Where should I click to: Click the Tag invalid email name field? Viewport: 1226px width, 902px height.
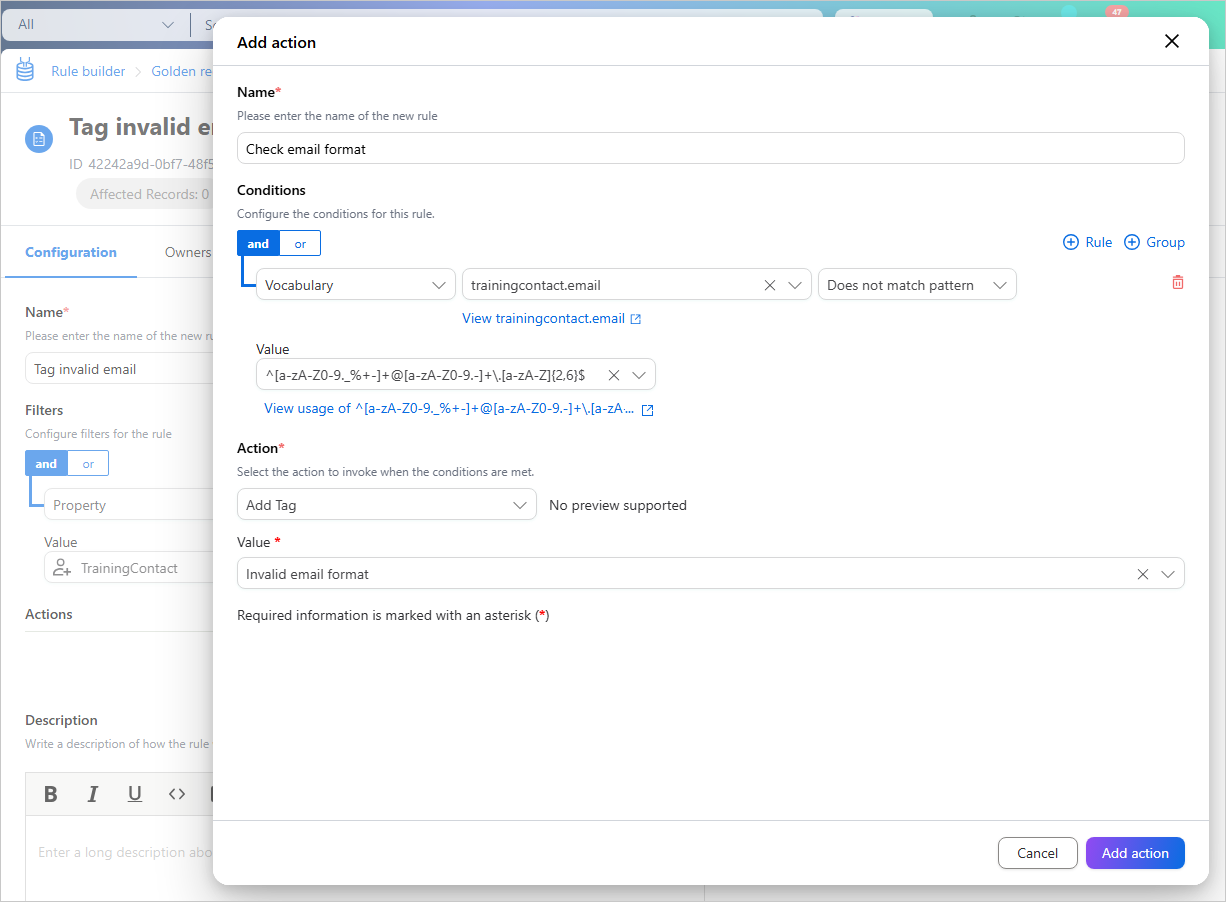pos(119,369)
